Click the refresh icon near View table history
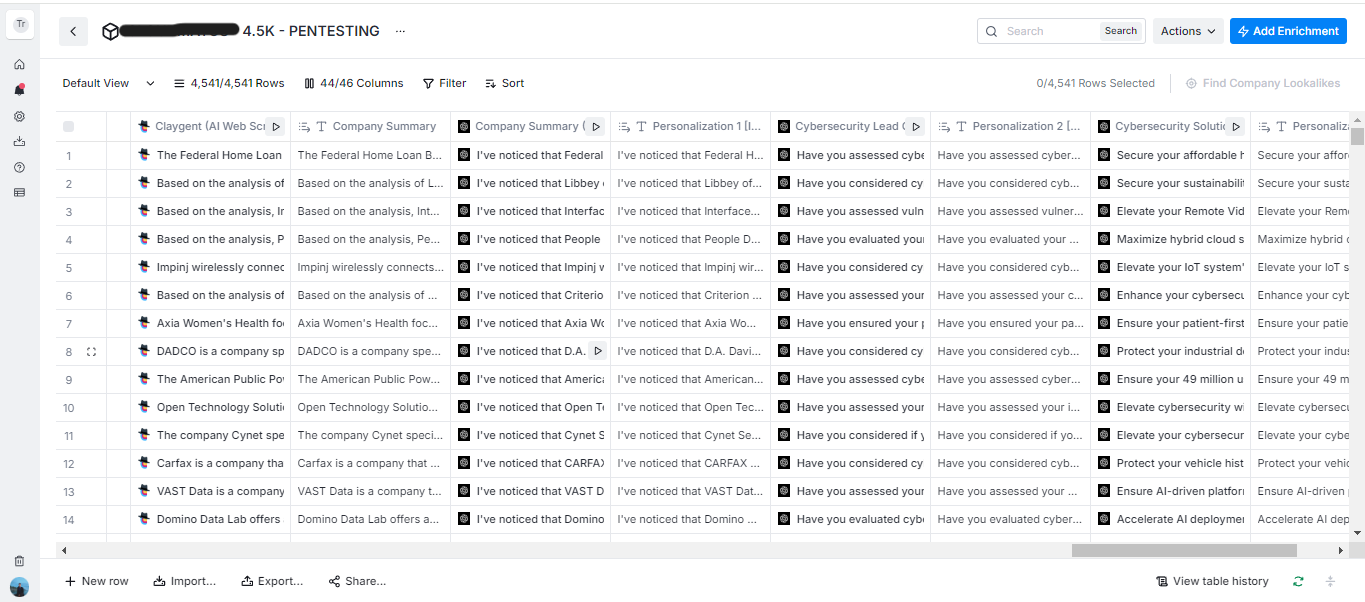This screenshot has width=1365, height=602. [1298, 581]
